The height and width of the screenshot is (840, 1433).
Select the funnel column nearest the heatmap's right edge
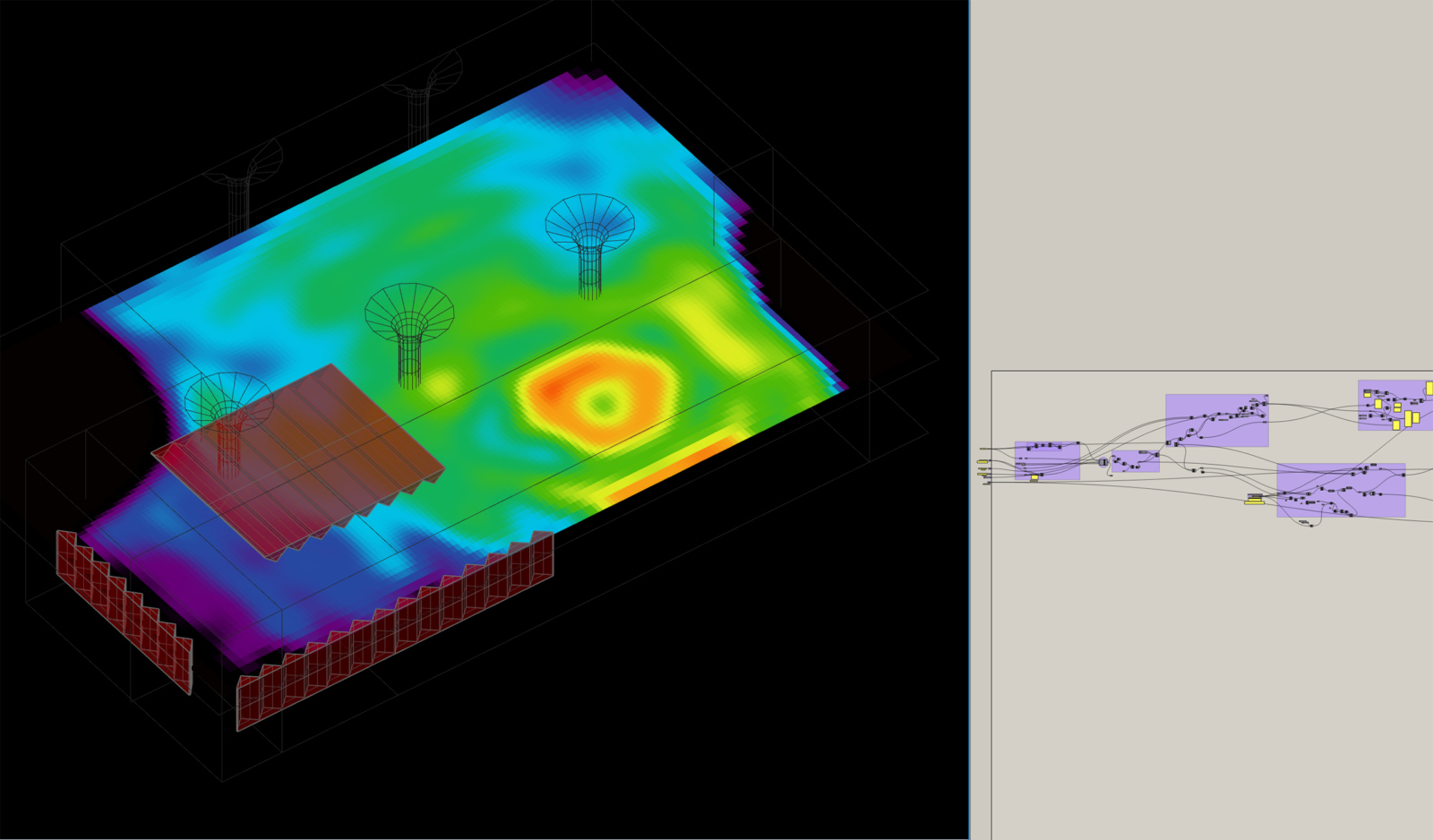[x=589, y=242]
